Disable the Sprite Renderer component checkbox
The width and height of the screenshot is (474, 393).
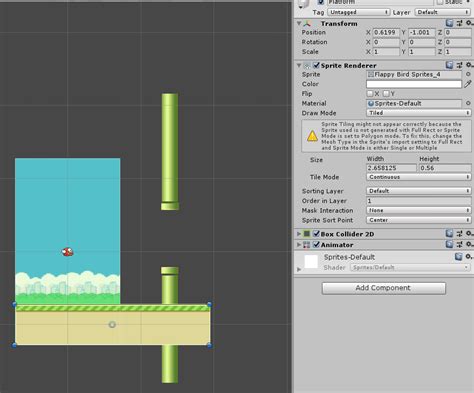316,65
